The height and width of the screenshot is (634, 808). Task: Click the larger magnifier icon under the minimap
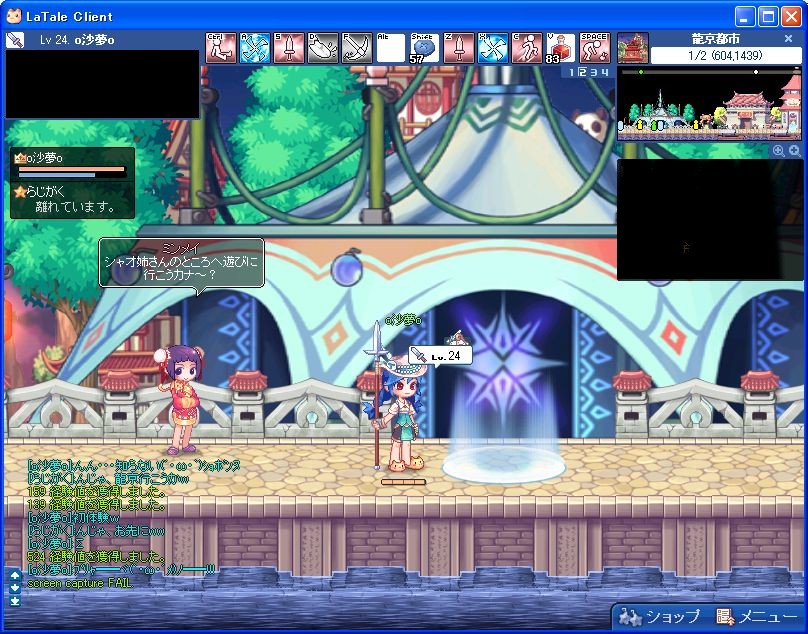click(x=794, y=150)
